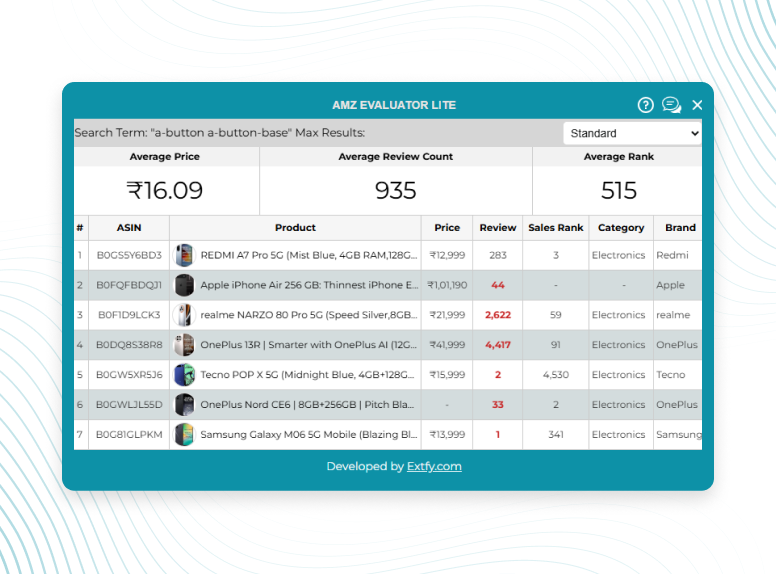Select ASIN B0DQ8S38R8
Image resolution: width=776 pixels, height=574 pixels.
[129, 345]
